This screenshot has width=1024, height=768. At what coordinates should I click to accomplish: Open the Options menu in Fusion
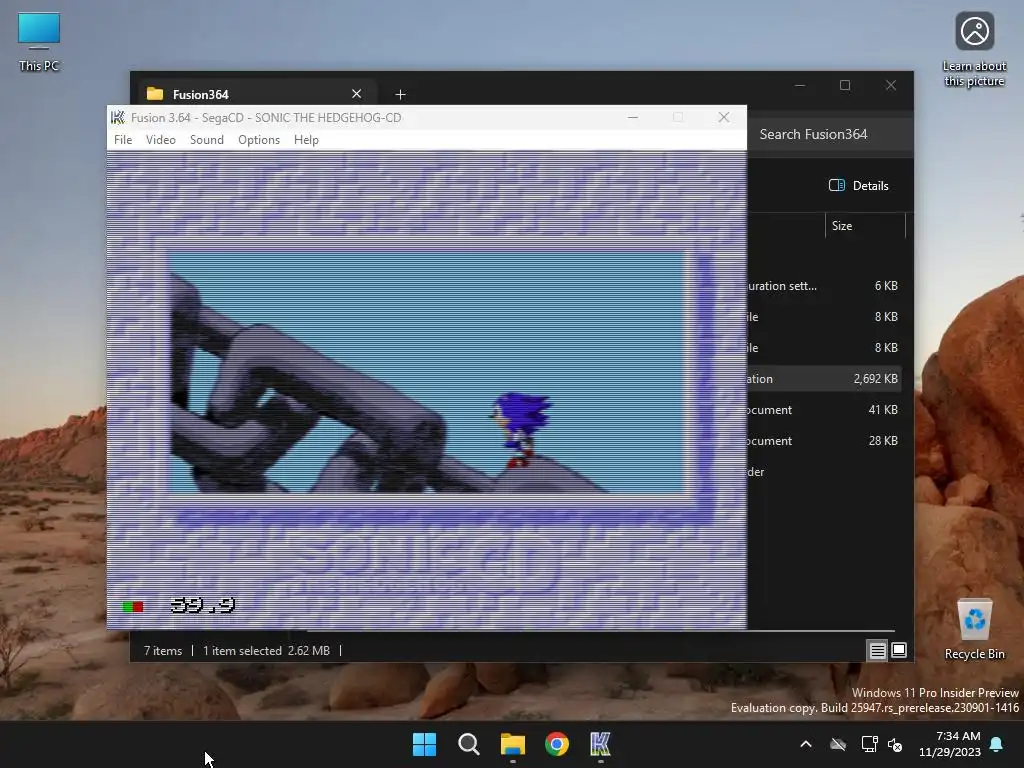[259, 140]
